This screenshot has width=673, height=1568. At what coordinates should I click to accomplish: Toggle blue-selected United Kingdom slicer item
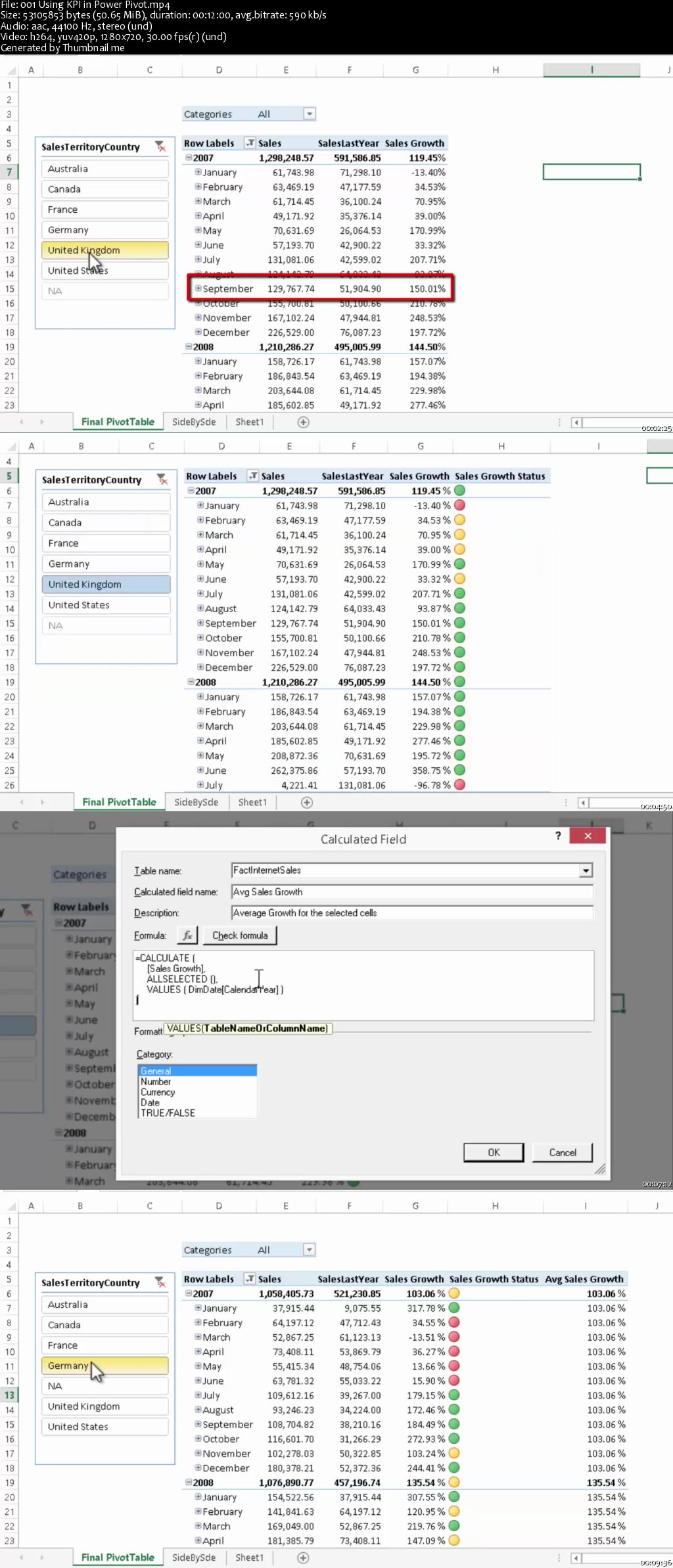coord(106,584)
